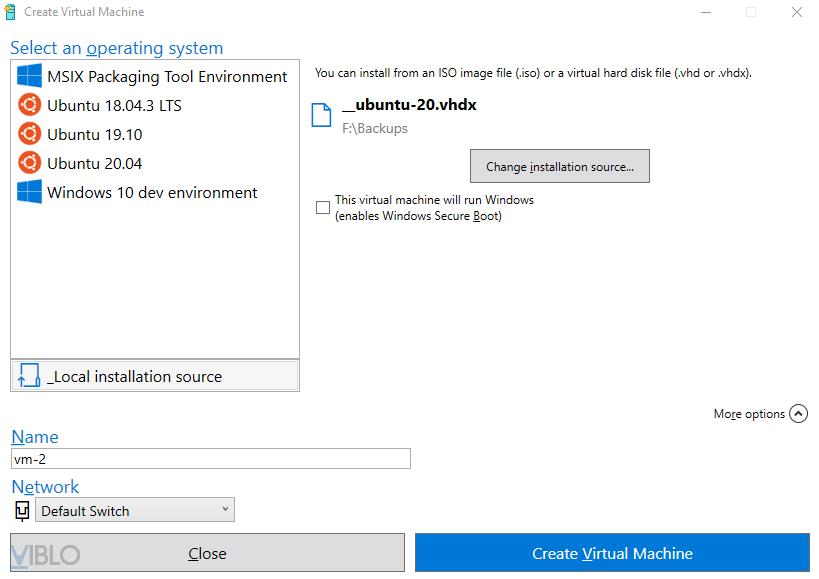Click the Create Virtual Machine title bar icon
Image resolution: width=819 pixels, height=579 pixels.
click(x=10, y=12)
